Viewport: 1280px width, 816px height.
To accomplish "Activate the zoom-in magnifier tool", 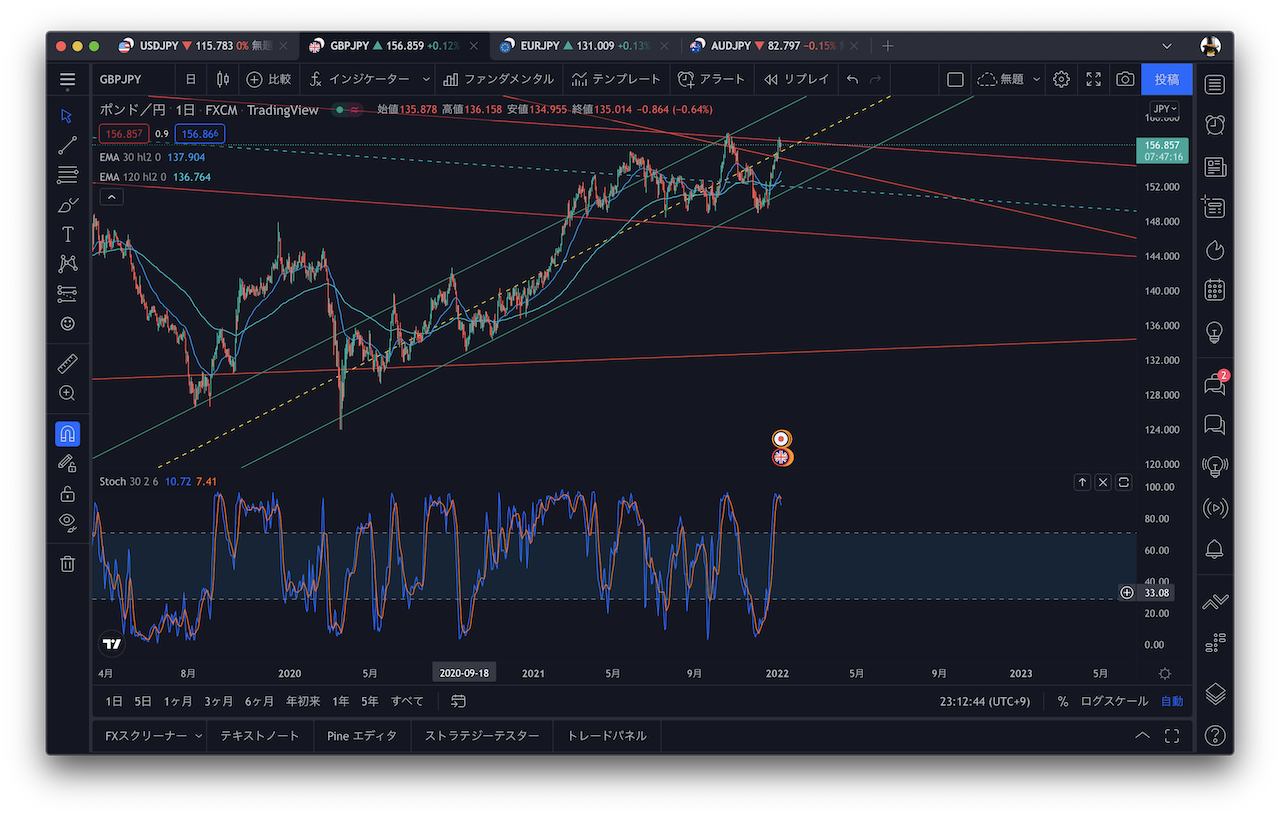I will pyautogui.click(x=67, y=393).
